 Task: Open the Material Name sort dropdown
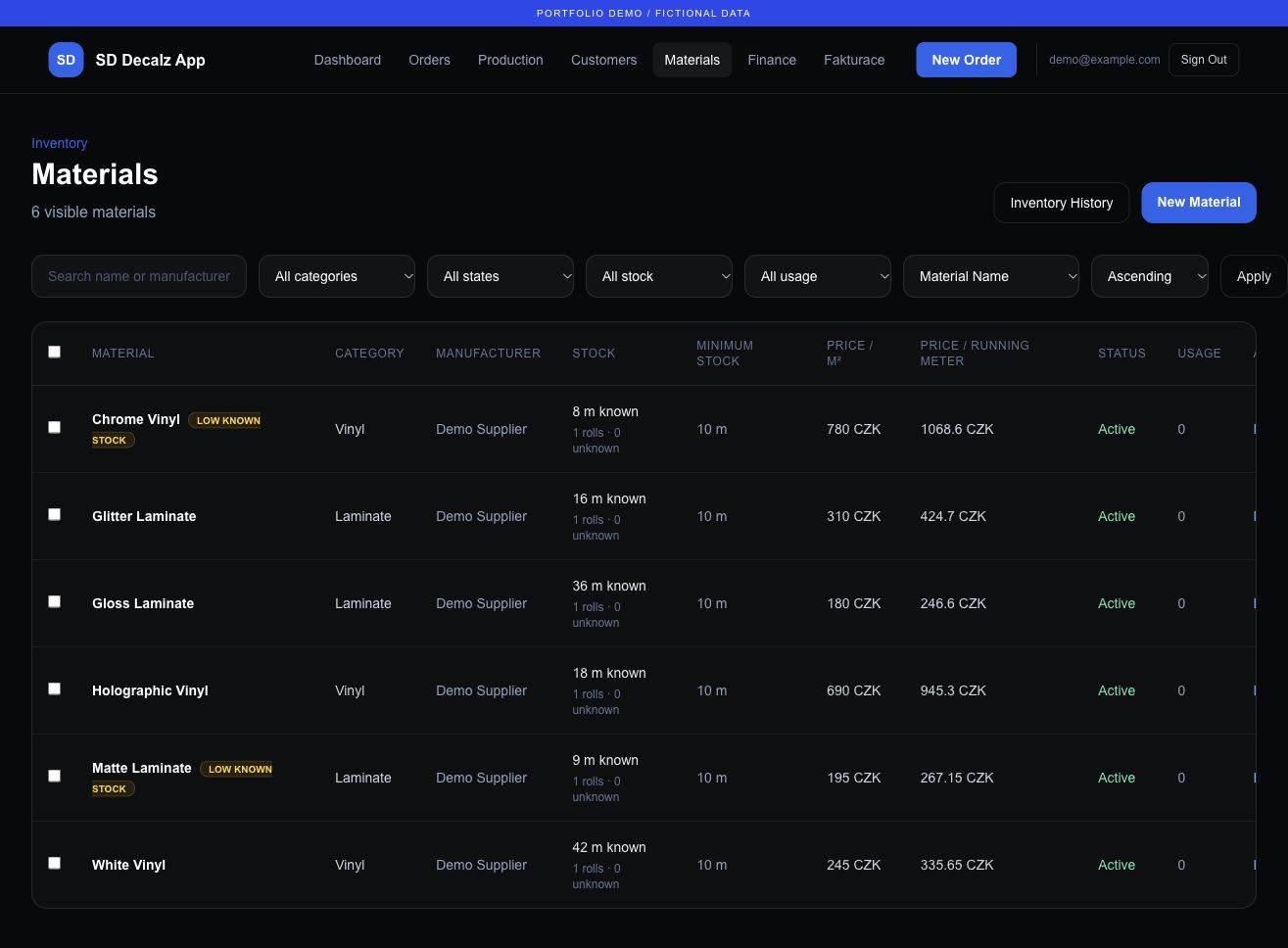(x=991, y=276)
